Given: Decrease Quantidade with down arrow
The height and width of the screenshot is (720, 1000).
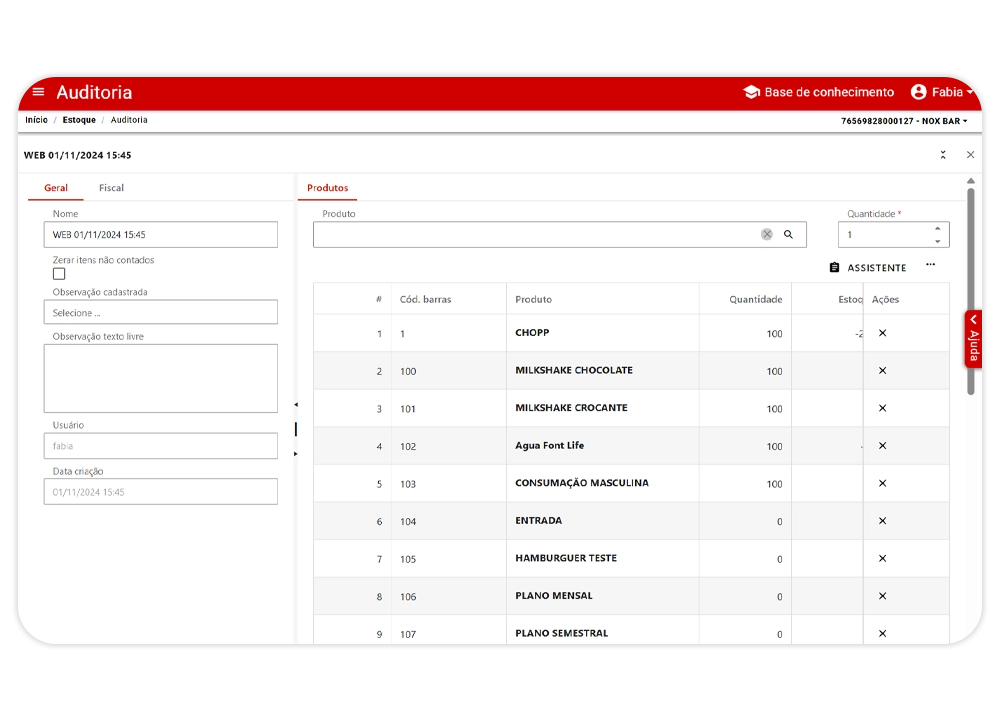Looking at the screenshot, I should (x=938, y=241).
